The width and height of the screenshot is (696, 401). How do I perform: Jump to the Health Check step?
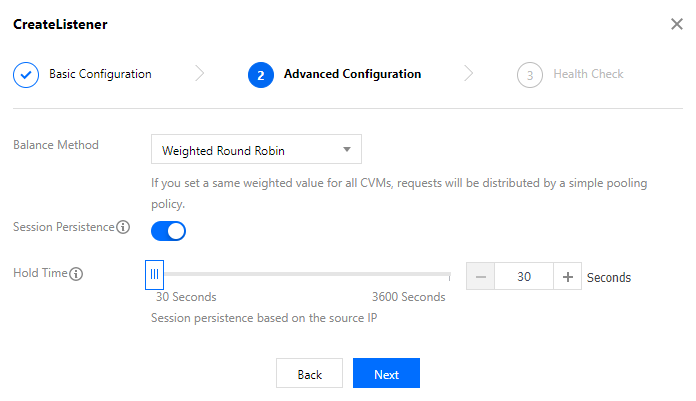click(x=588, y=74)
